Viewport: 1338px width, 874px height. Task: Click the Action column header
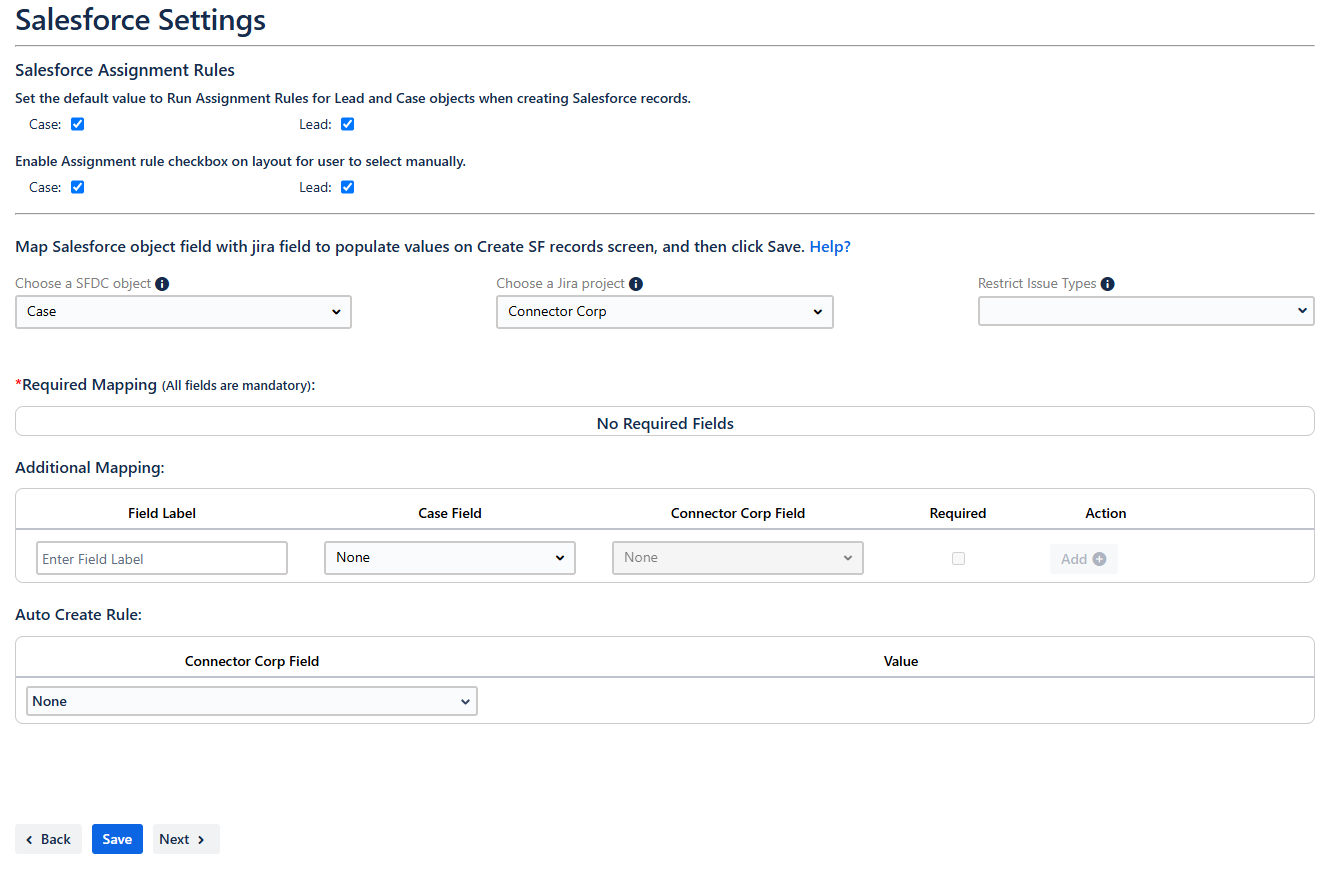[1106, 513]
